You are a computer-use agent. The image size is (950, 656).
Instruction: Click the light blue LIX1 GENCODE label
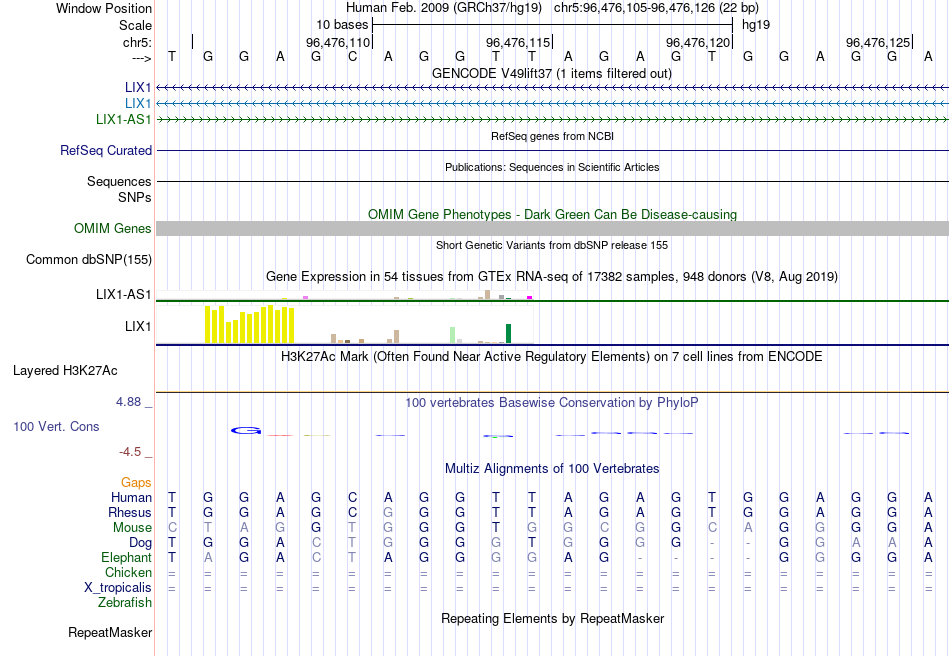138,103
